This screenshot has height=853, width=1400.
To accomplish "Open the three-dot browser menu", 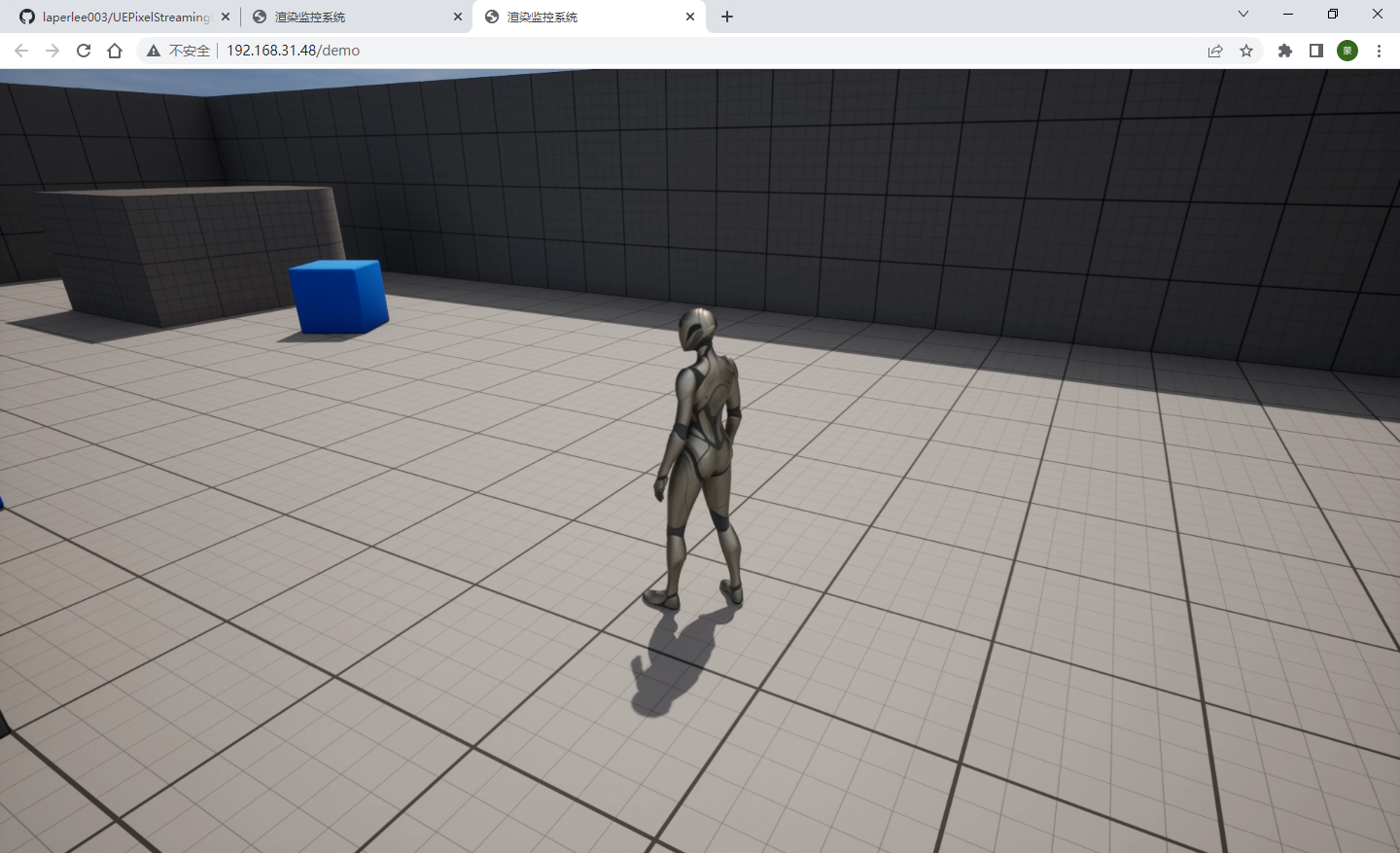I will click(1380, 50).
